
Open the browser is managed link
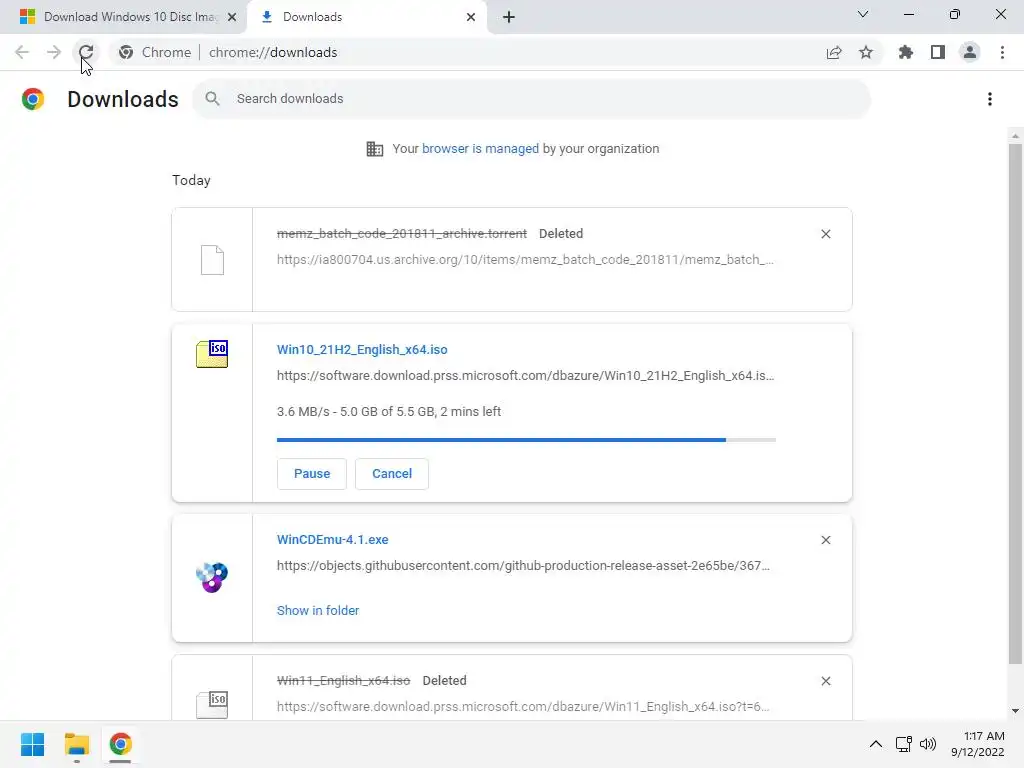coord(480,149)
